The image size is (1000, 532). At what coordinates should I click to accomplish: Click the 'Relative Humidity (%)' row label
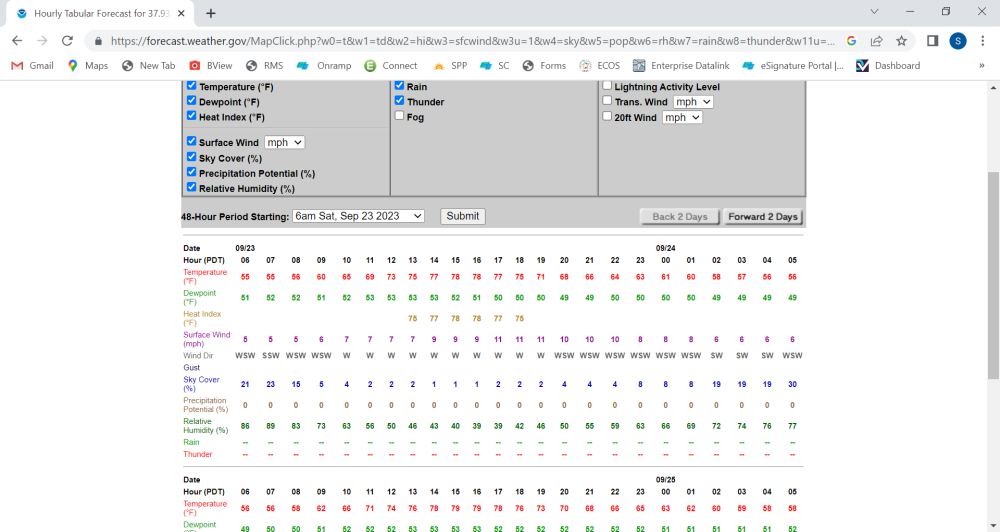(x=205, y=425)
